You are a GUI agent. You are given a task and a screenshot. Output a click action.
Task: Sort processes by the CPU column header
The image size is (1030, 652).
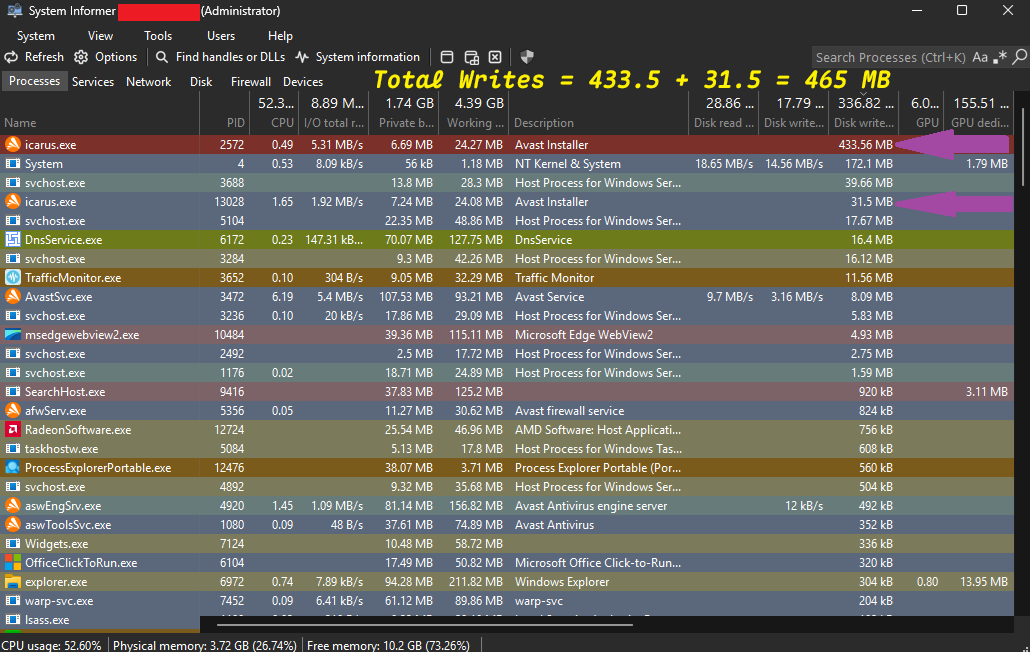click(x=283, y=123)
